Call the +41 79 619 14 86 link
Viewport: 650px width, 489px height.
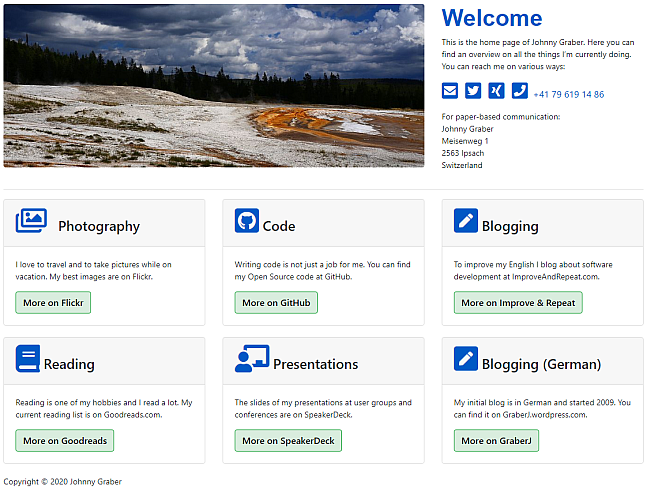[569, 94]
